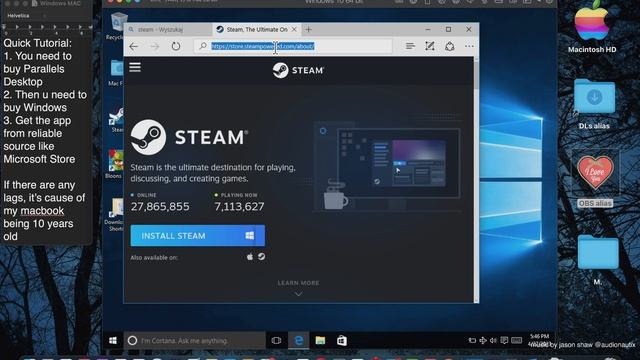The height and width of the screenshot is (360, 640).
Task: Click the Learn More link
Action: point(298,283)
